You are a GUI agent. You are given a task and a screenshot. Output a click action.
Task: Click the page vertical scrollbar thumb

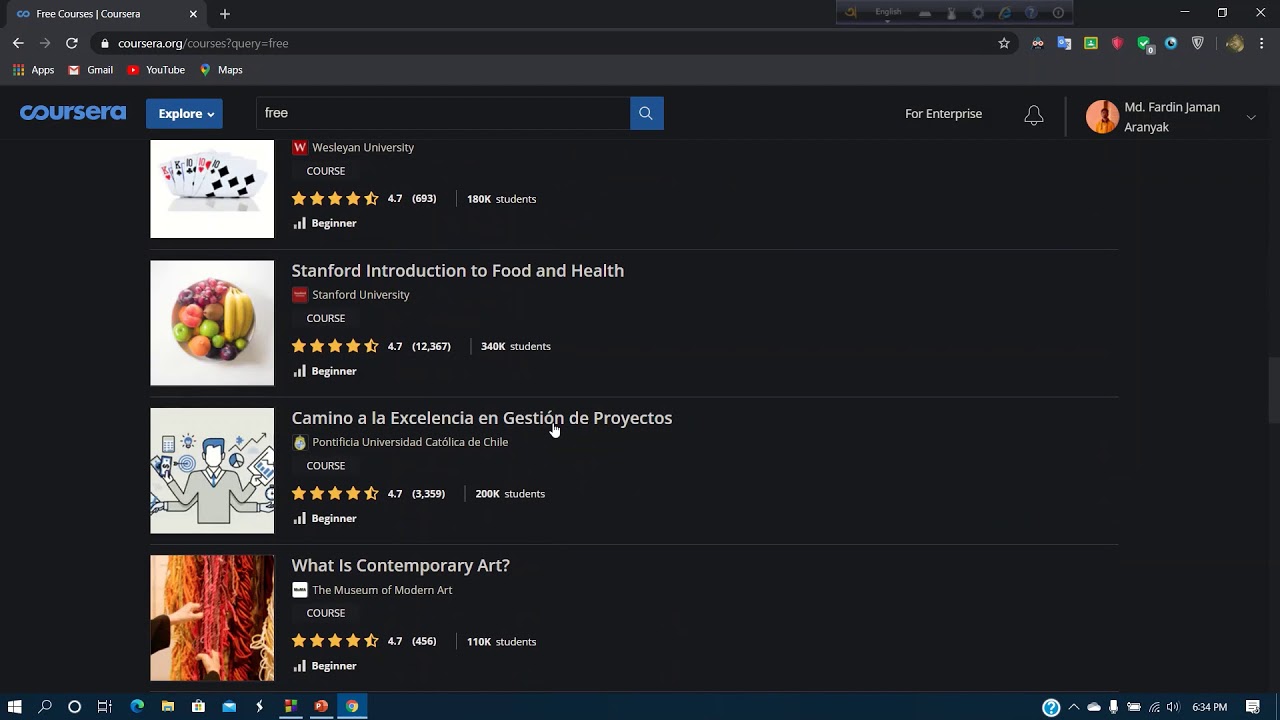coord(1273,390)
